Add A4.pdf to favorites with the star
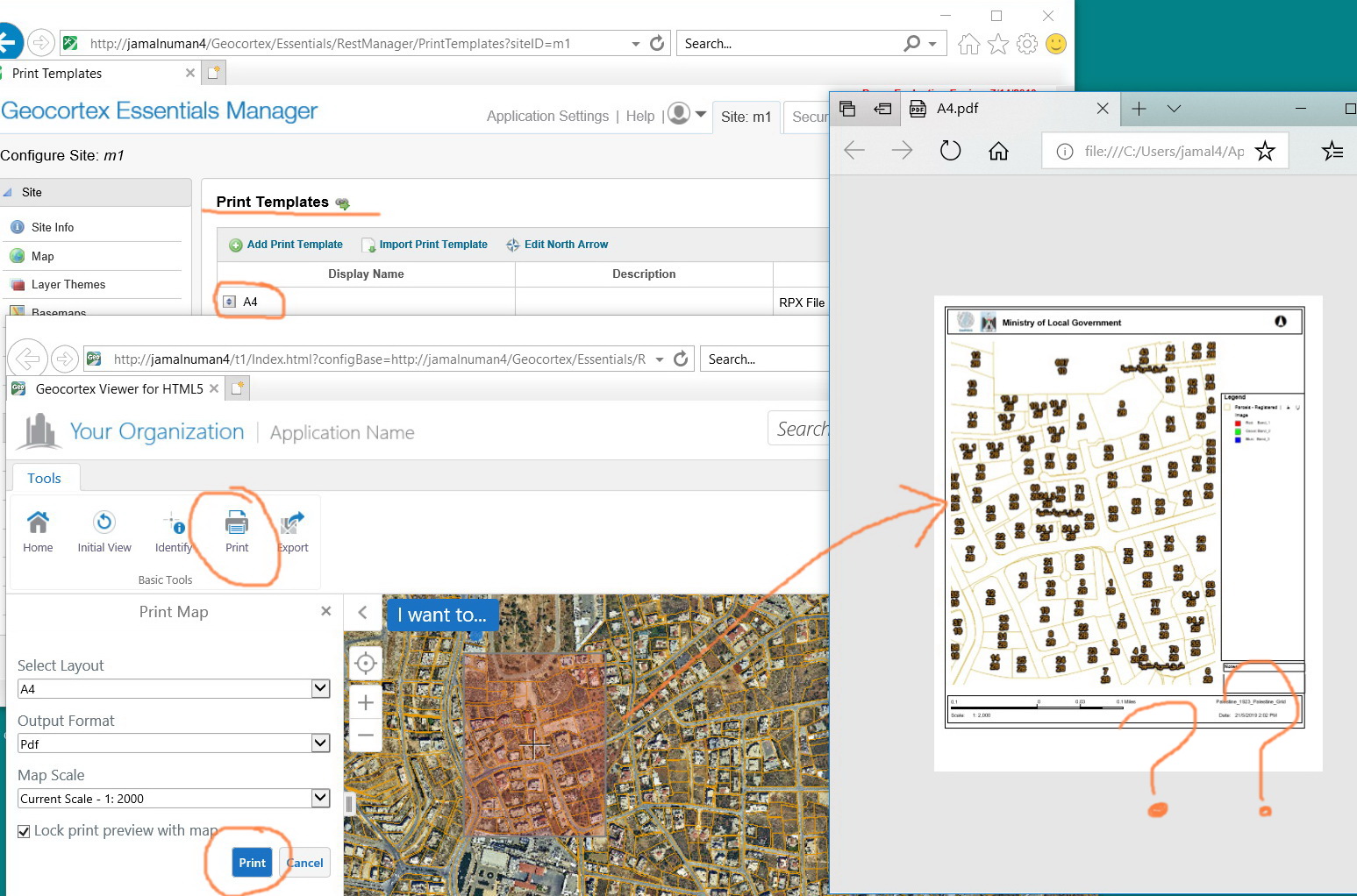 [x=1265, y=151]
